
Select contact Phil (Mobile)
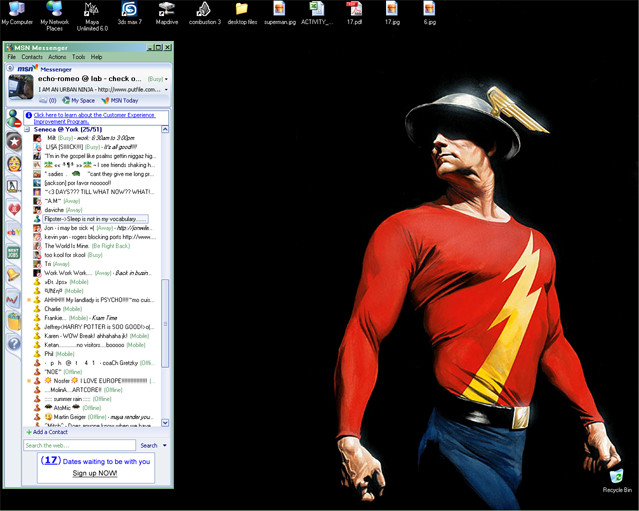(x=54, y=354)
